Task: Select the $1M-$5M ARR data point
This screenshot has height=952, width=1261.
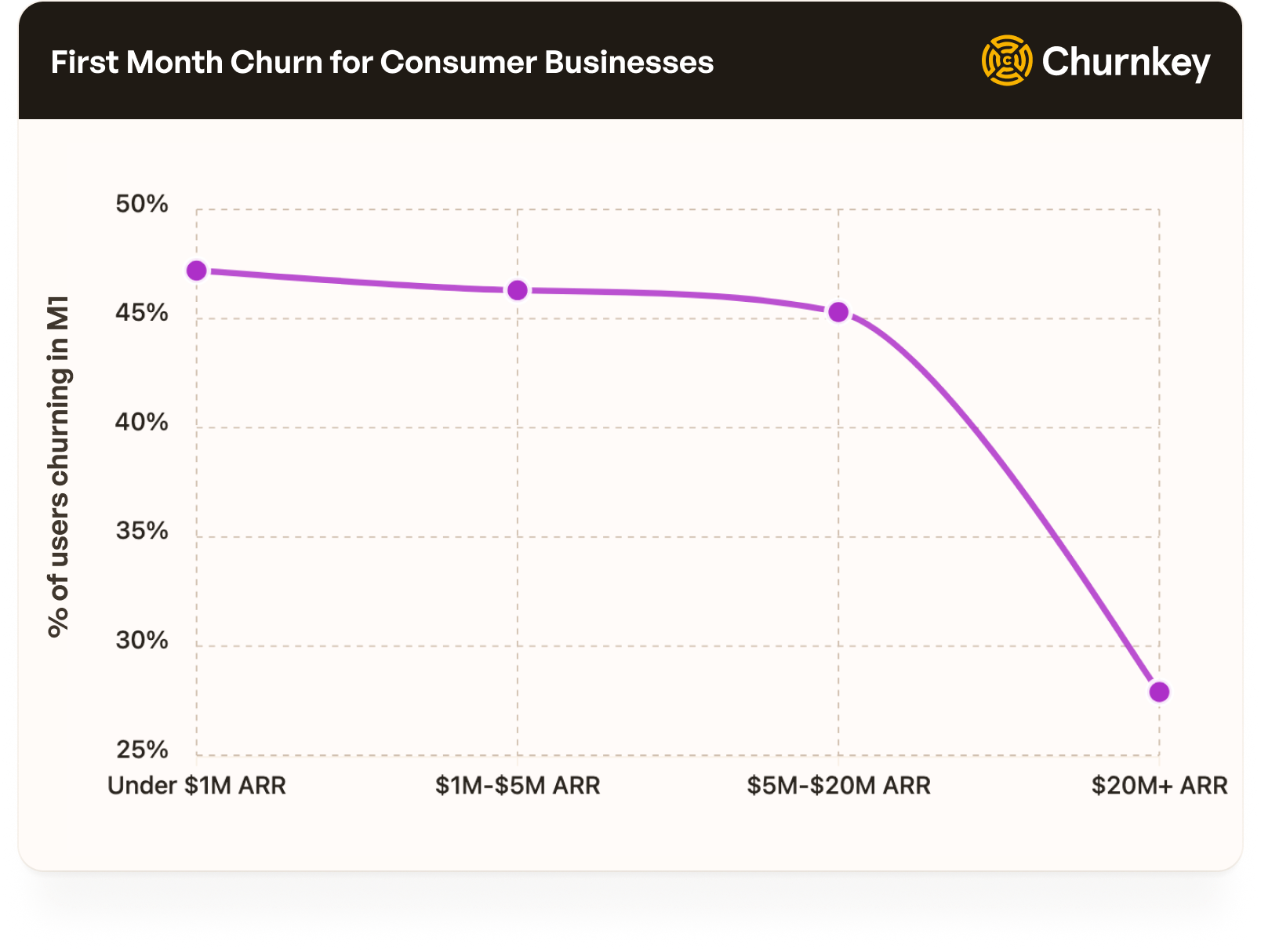Action: [x=518, y=290]
